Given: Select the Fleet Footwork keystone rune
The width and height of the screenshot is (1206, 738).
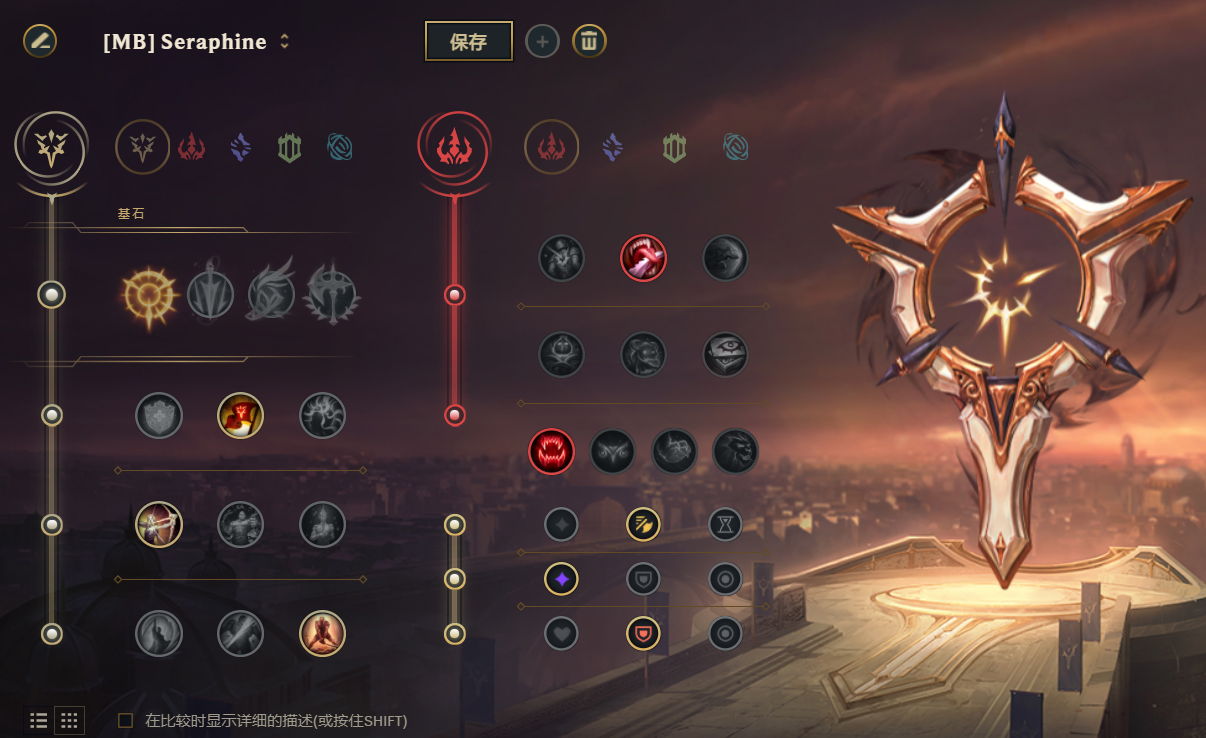Looking at the screenshot, I should pyautogui.click(x=272, y=294).
